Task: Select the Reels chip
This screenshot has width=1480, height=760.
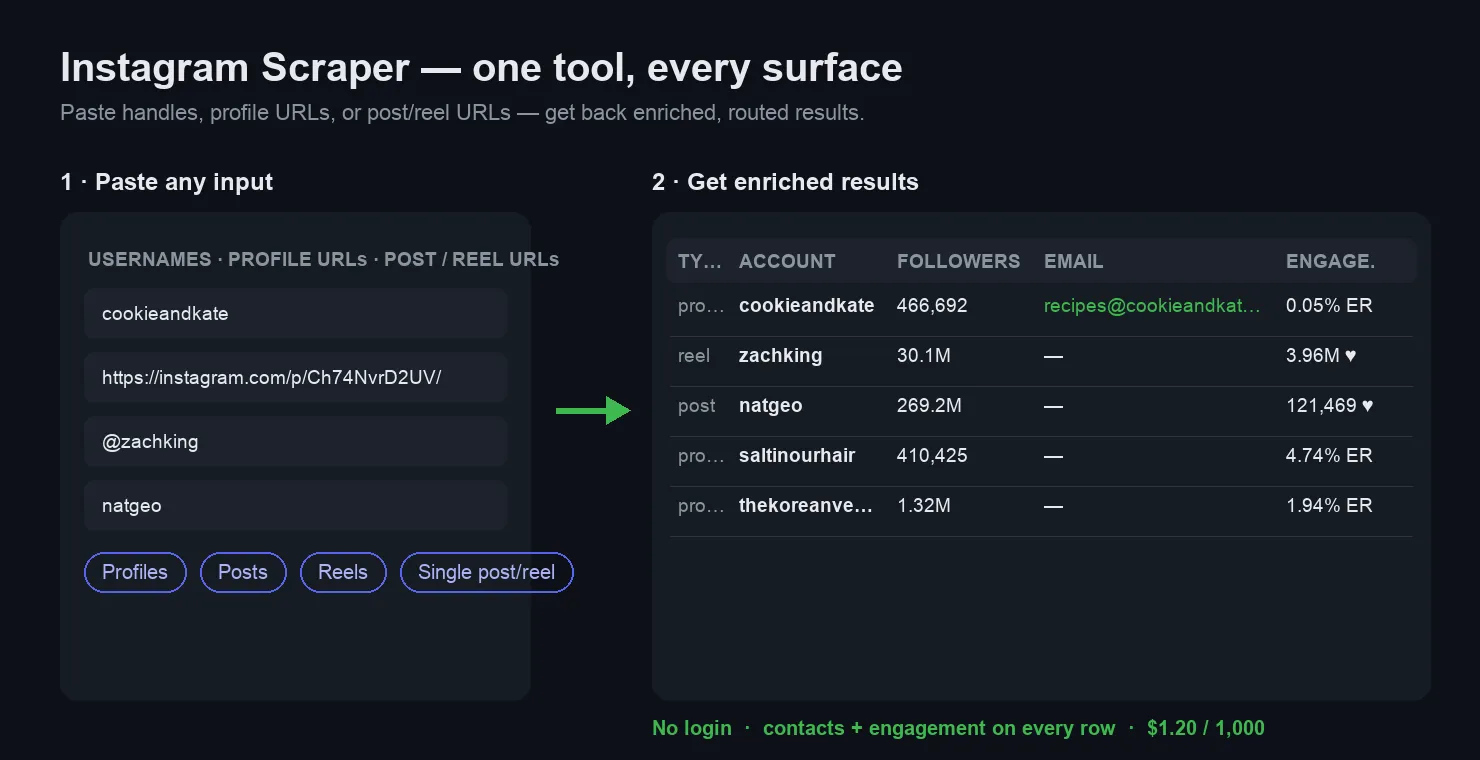Action: pyautogui.click(x=343, y=572)
